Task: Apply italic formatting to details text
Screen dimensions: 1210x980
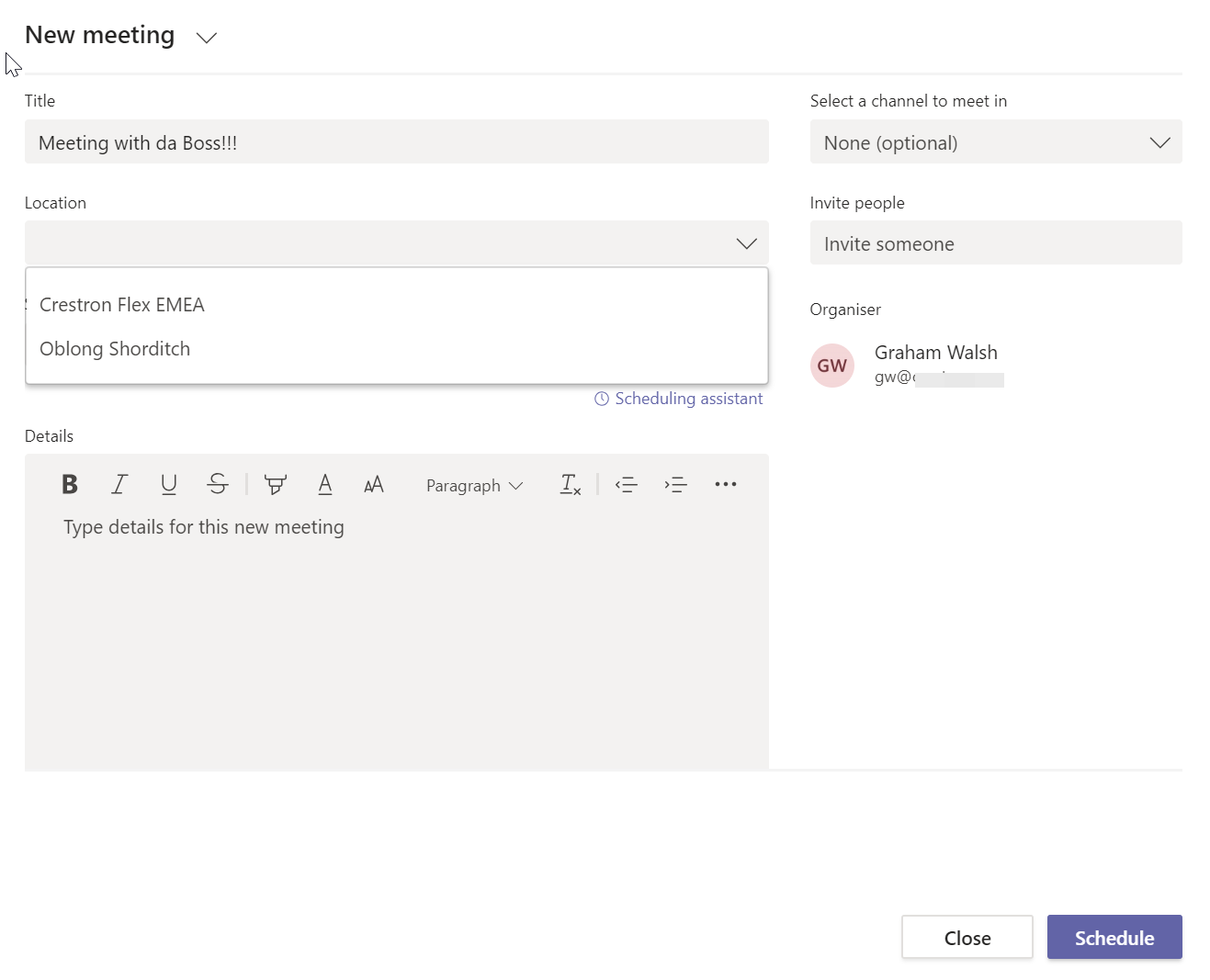Action: [119, 484]
